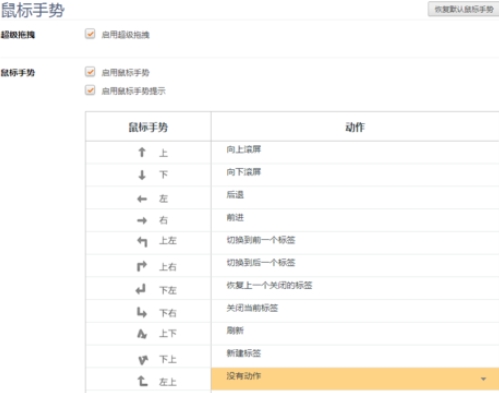
Task: Open action dropdown showing 没有动作
Action: pos(355,379)
